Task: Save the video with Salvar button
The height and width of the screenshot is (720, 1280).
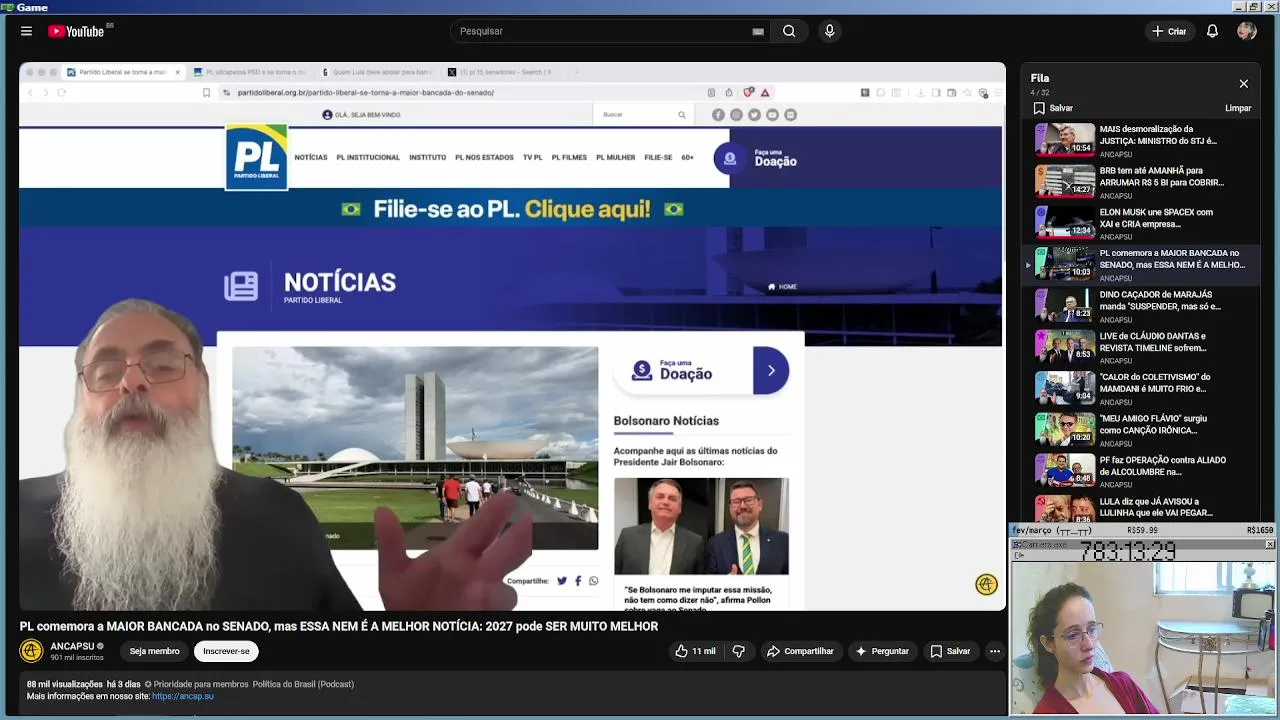Action: tap(950, 651)
